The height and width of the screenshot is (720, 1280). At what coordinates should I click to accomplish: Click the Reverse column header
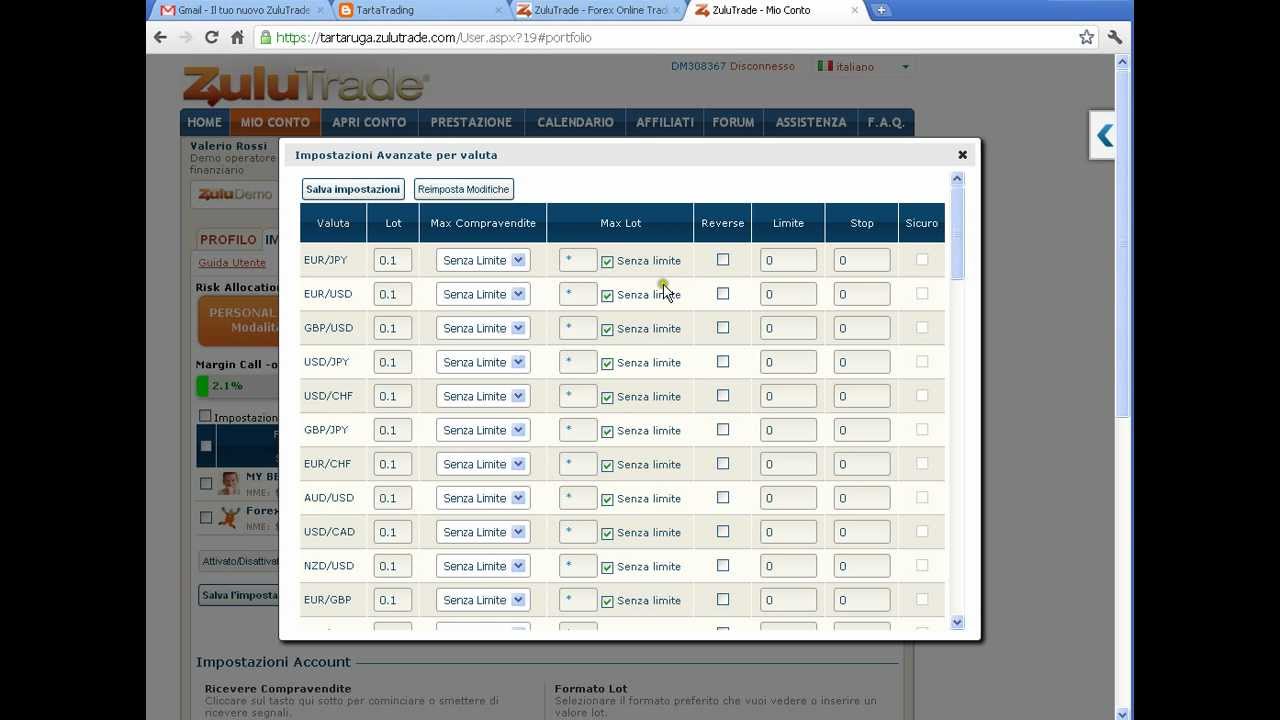(x=723, y=223)
